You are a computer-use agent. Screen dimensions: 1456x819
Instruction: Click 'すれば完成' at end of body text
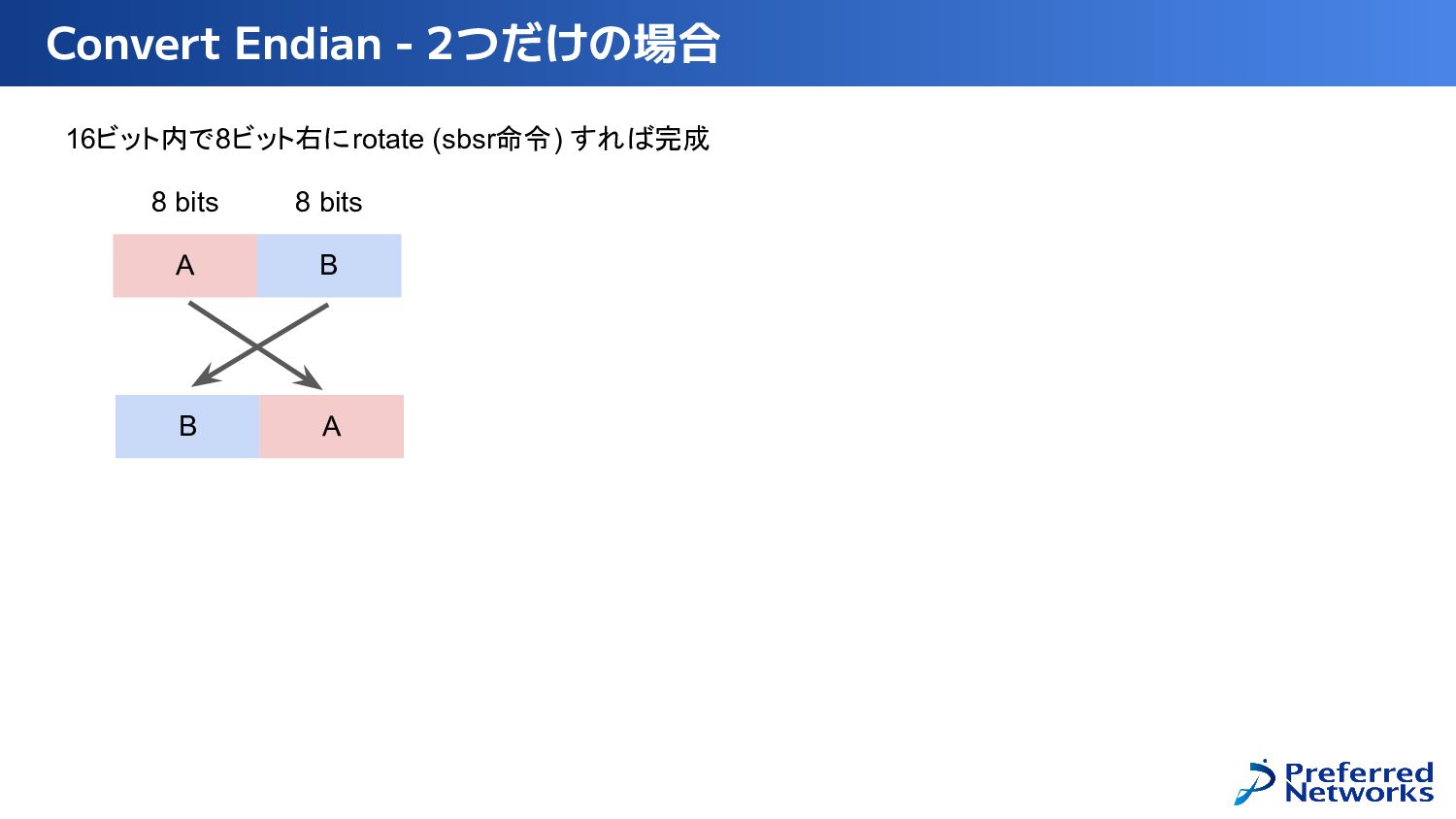[x=641, y=139]
